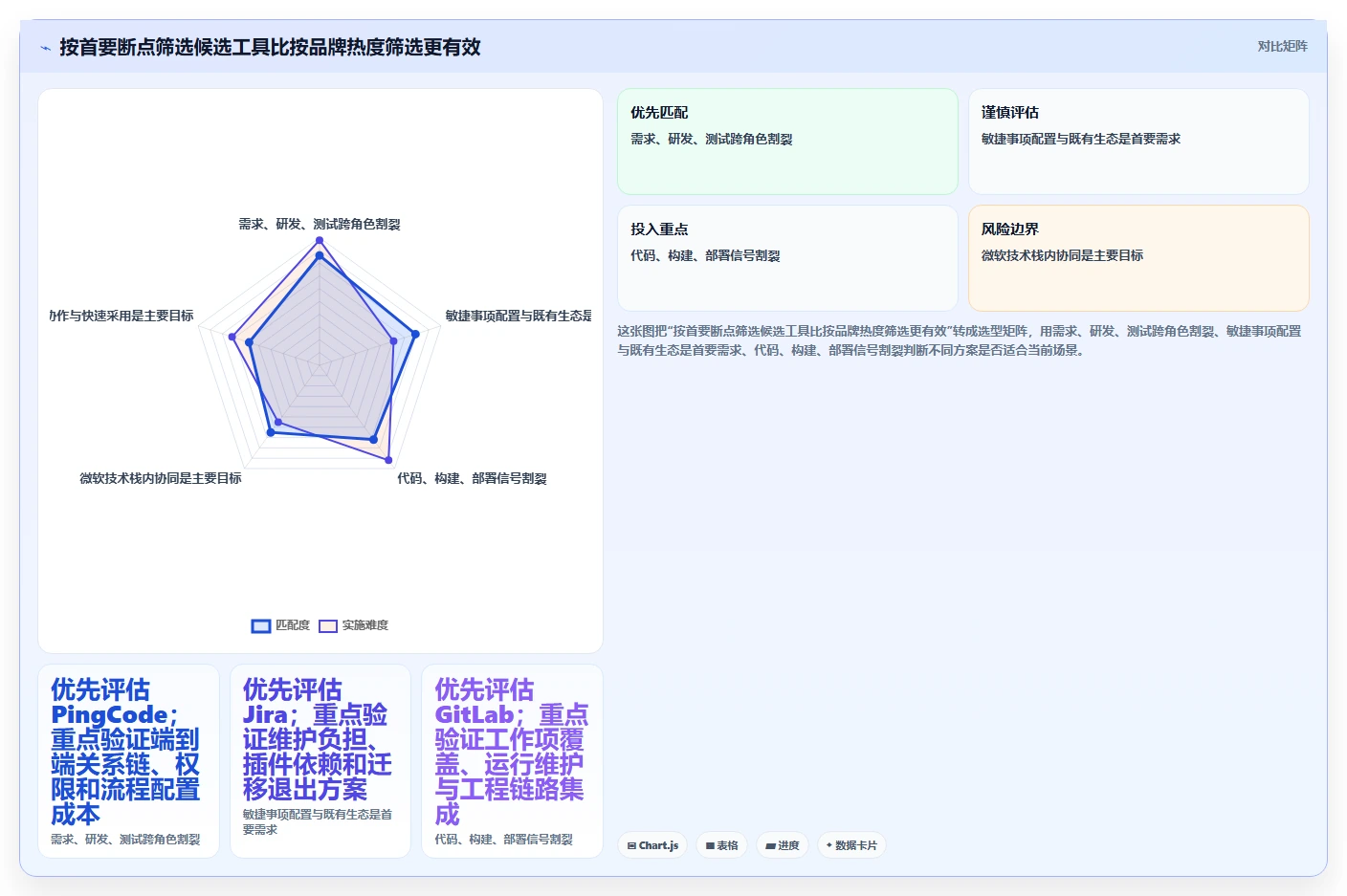
Task: Click the 优先评估 GitLab recommendation card
Action: click(x=512, y=761)
